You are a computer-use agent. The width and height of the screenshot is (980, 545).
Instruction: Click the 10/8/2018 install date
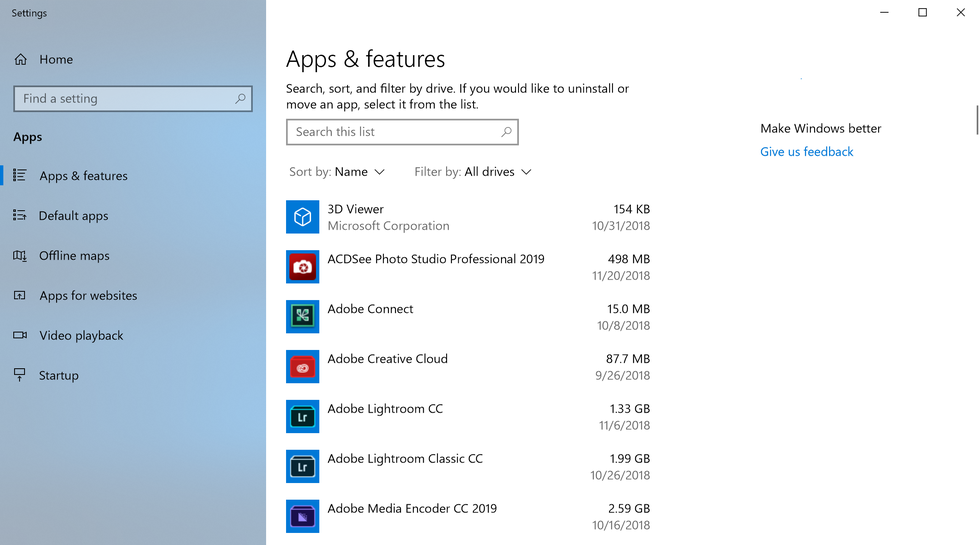pyautogui.click(x=623, y=326)
